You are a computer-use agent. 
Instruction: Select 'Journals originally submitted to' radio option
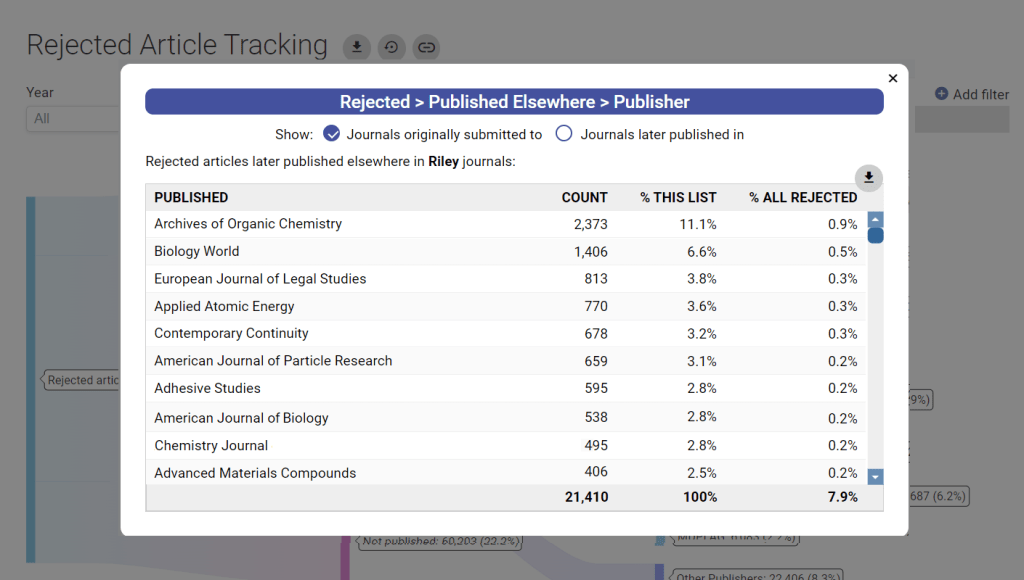click(x=332, y=134)
